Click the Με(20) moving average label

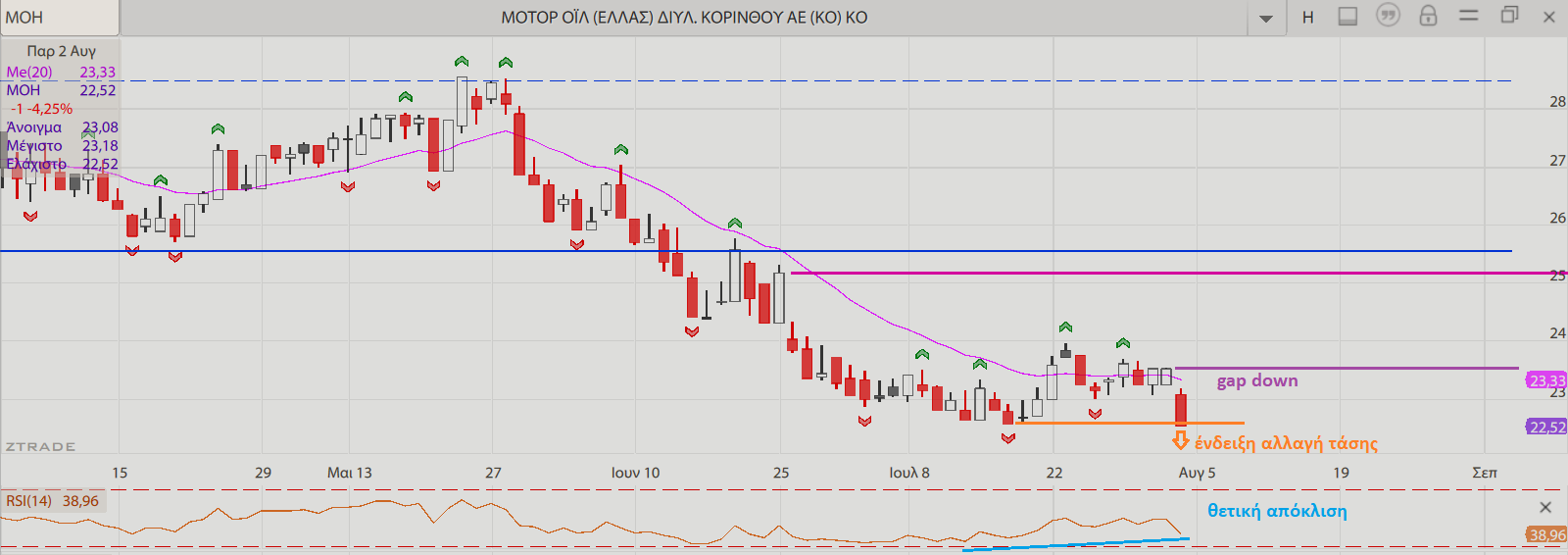tap(29, 72)
